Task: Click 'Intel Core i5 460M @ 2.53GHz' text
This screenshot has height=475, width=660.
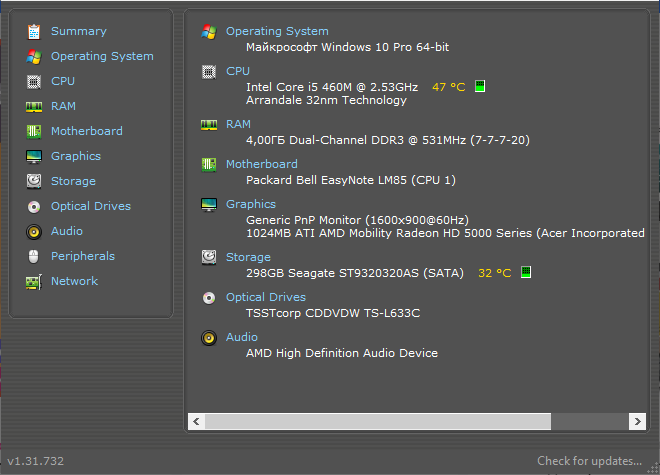Action: point(332,87)
